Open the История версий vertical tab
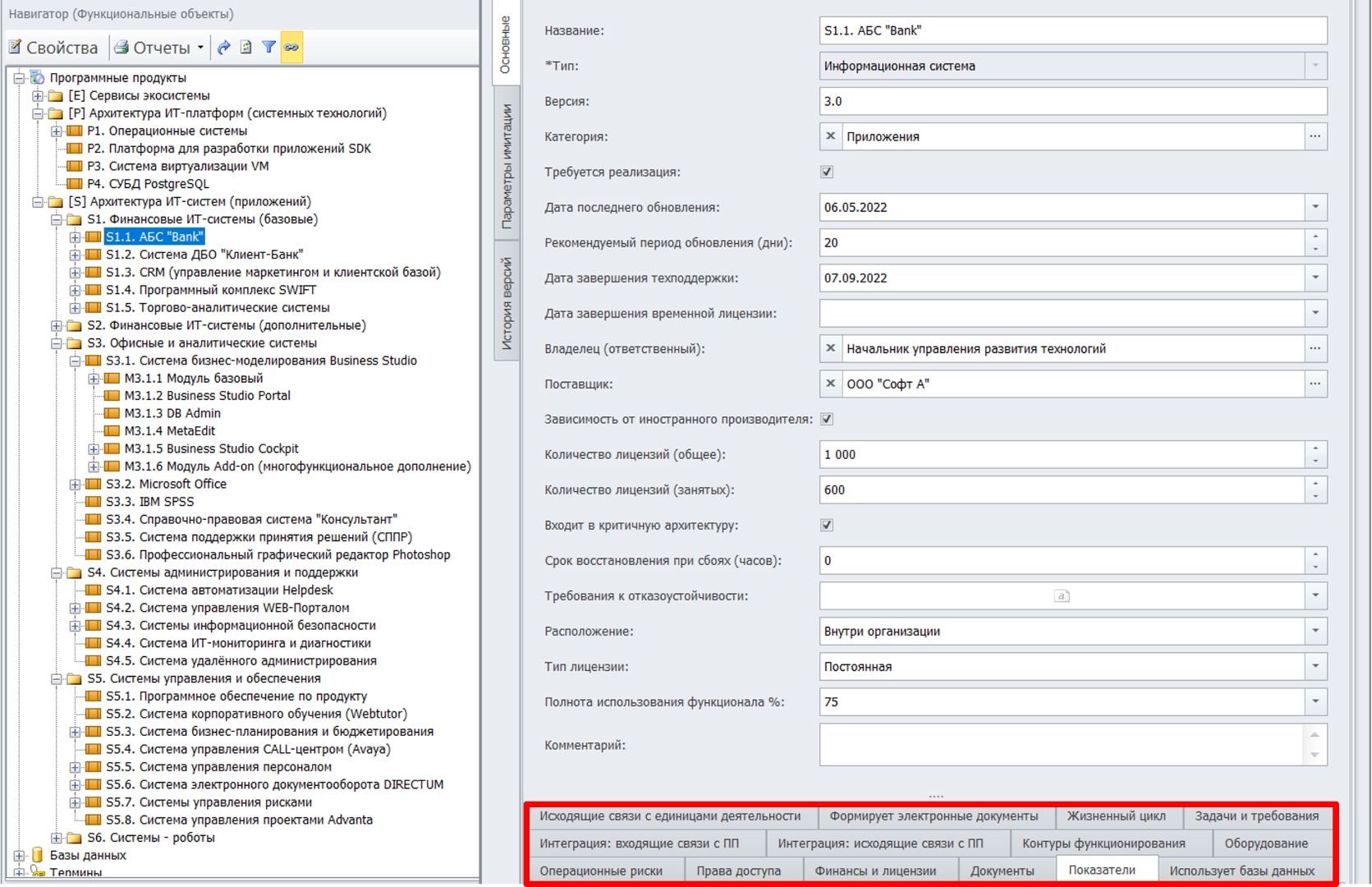 click(x=507, y=303)
